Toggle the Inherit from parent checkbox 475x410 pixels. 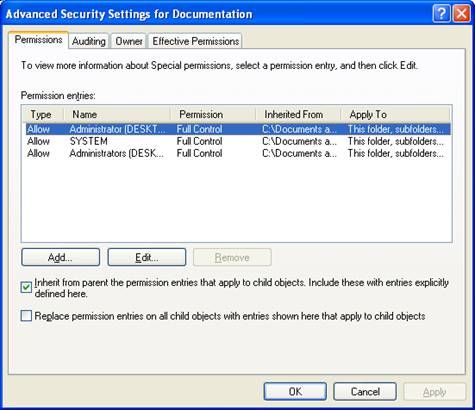coord(26,287)
